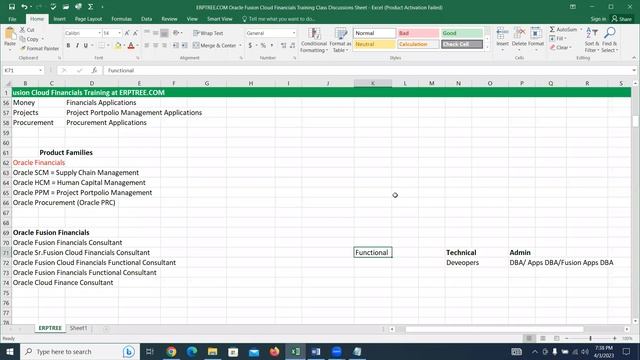Open the File menu tab

tap(12, 19)
